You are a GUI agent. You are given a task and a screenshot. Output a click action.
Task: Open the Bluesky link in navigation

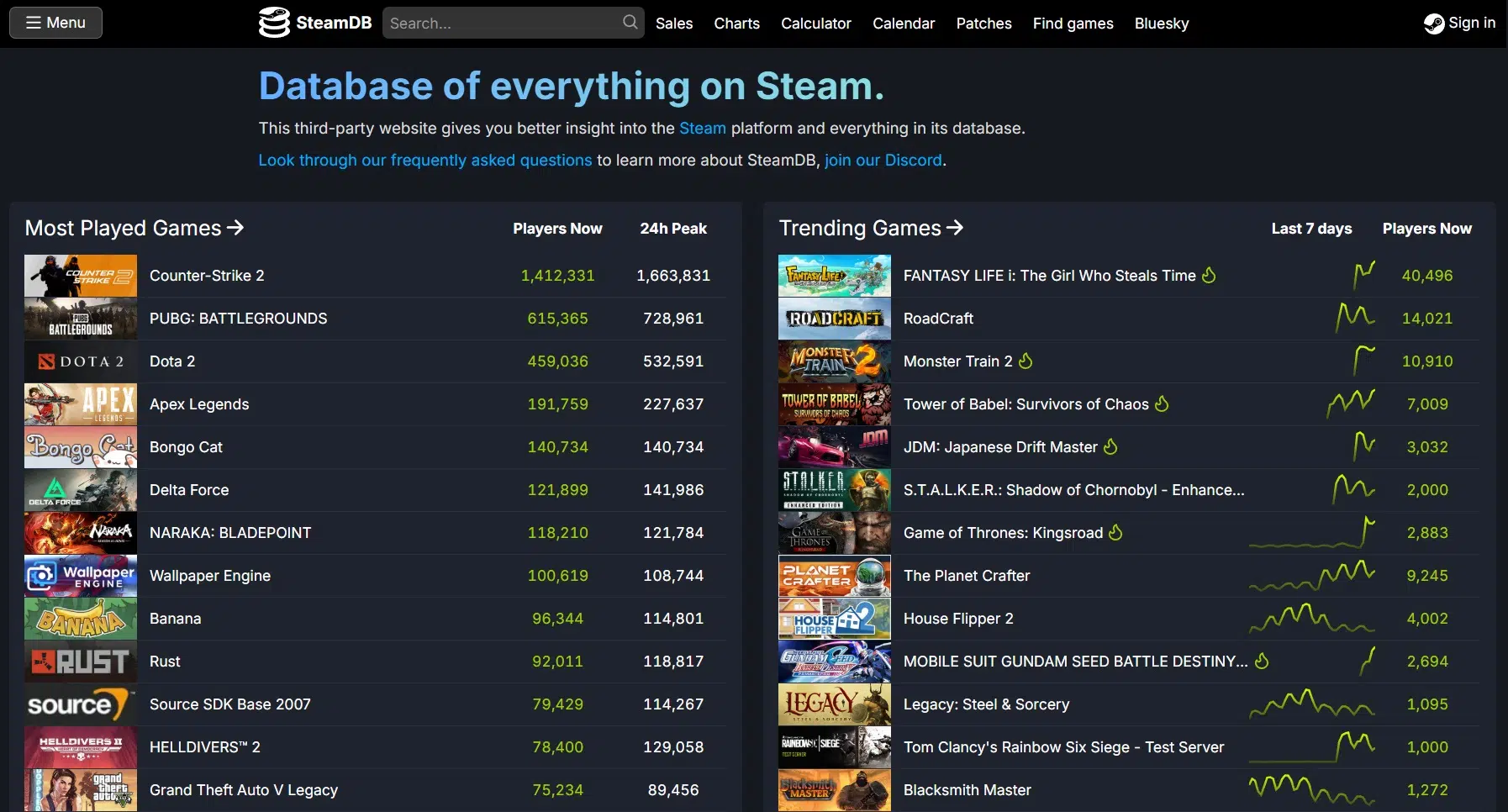(x=1162, y=24)
